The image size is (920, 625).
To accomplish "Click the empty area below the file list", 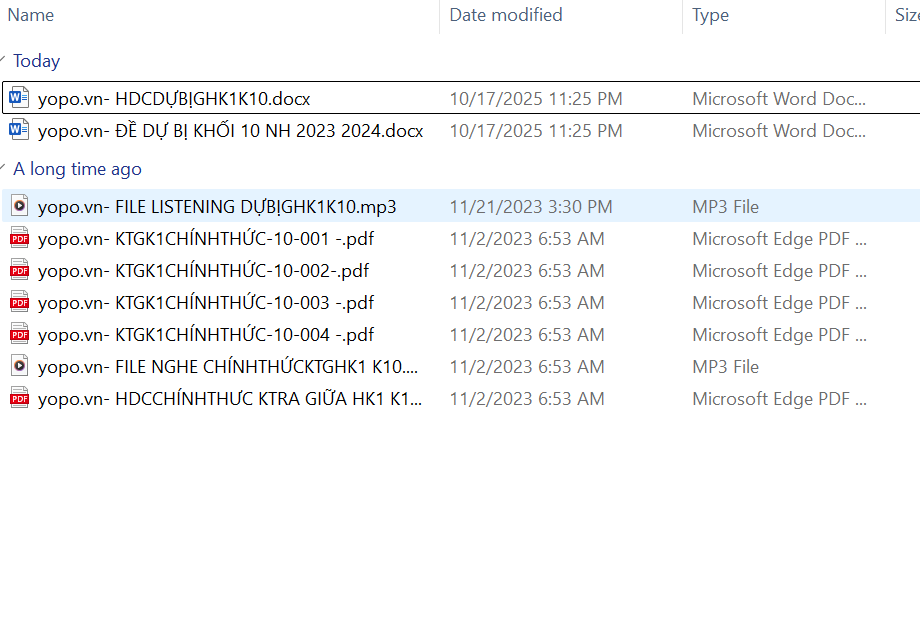I will pos(460,520).
